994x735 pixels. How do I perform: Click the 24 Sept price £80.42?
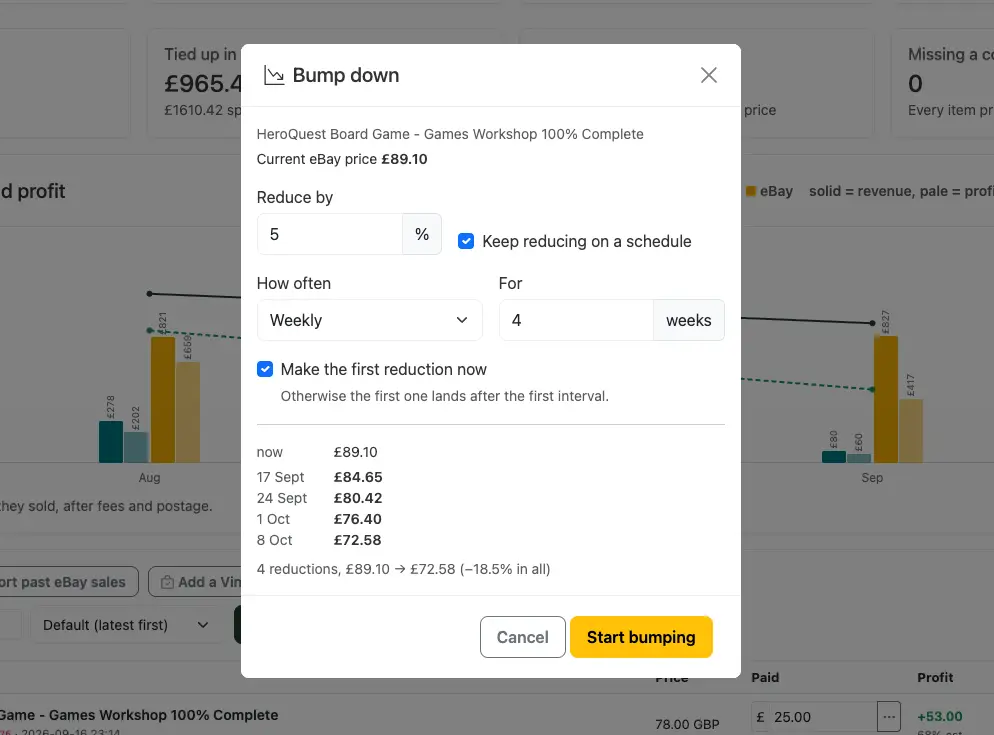point(358,498)
